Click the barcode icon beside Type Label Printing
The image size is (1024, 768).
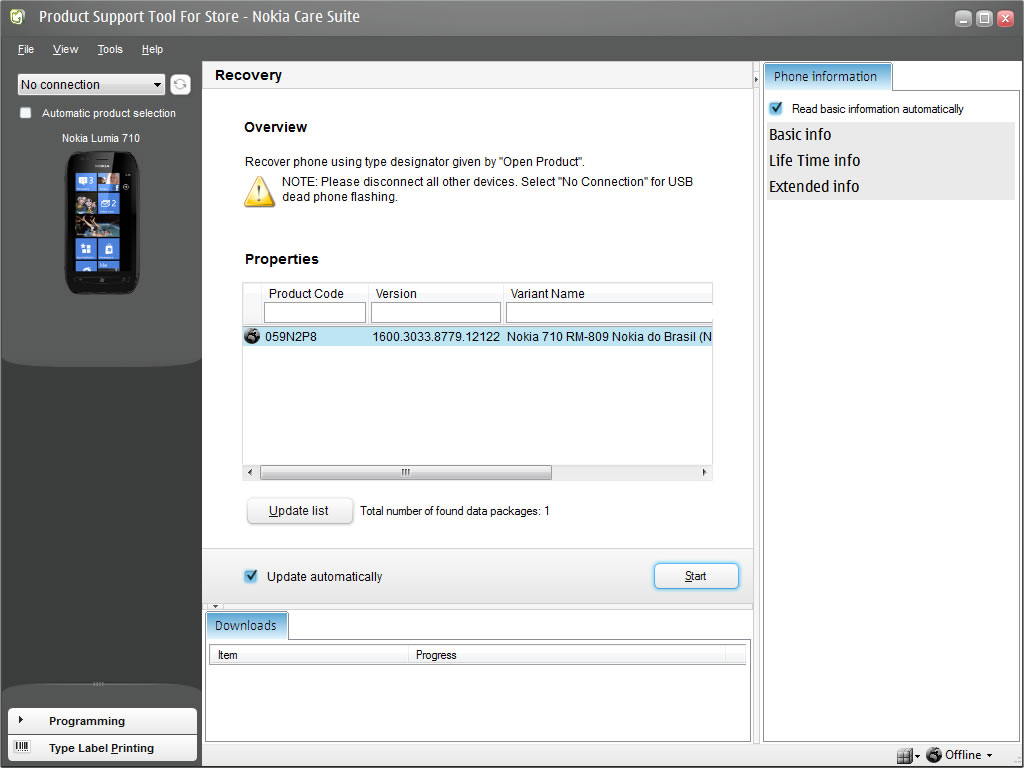[x=23, y=746]
